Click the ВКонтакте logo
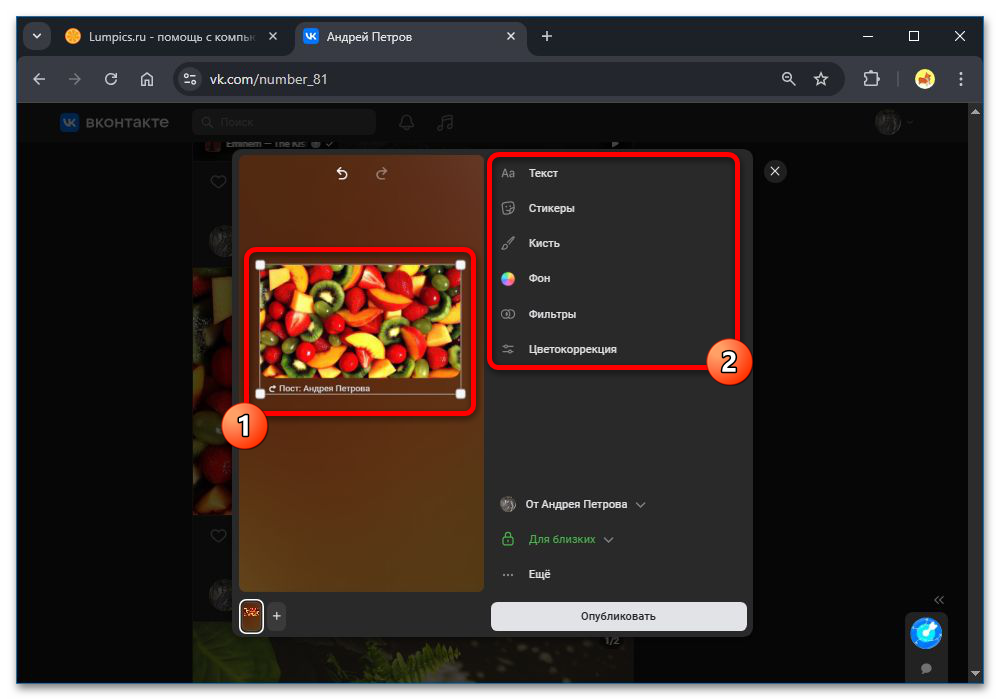Viewport: 1000px width, 700px height. click(115, 122)
